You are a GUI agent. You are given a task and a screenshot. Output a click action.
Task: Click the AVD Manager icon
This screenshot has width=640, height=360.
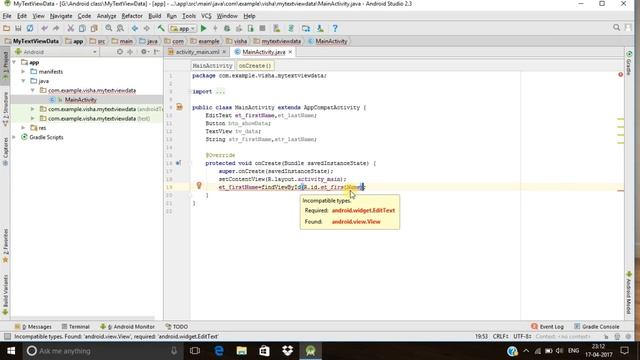[277, 29]
